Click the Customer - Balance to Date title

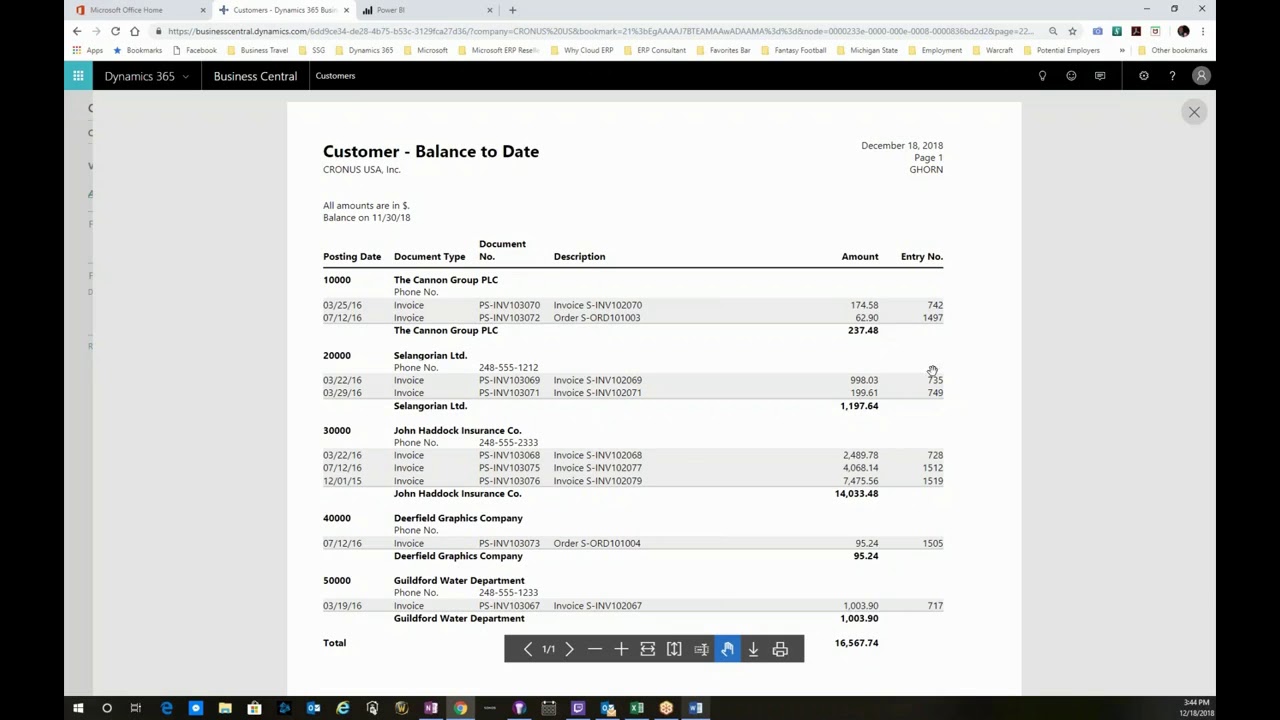pos(431,151)
